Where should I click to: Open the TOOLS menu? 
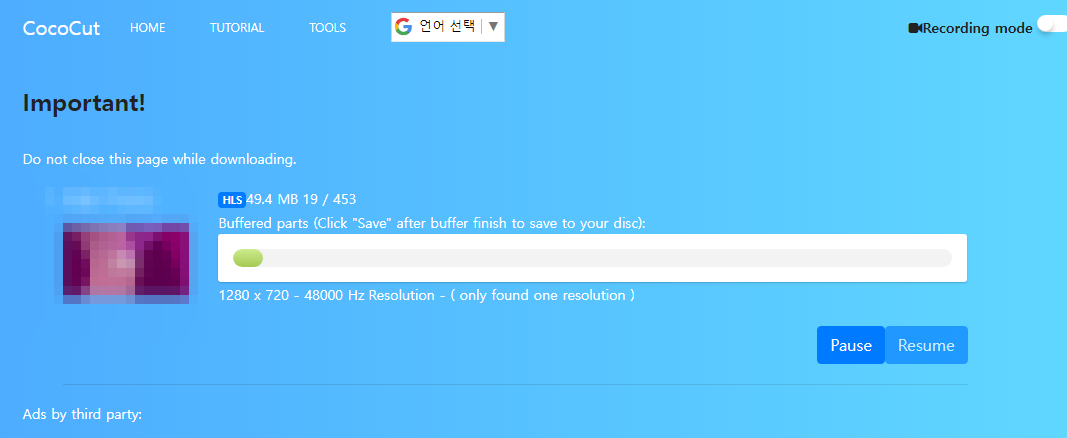(327, 28)
